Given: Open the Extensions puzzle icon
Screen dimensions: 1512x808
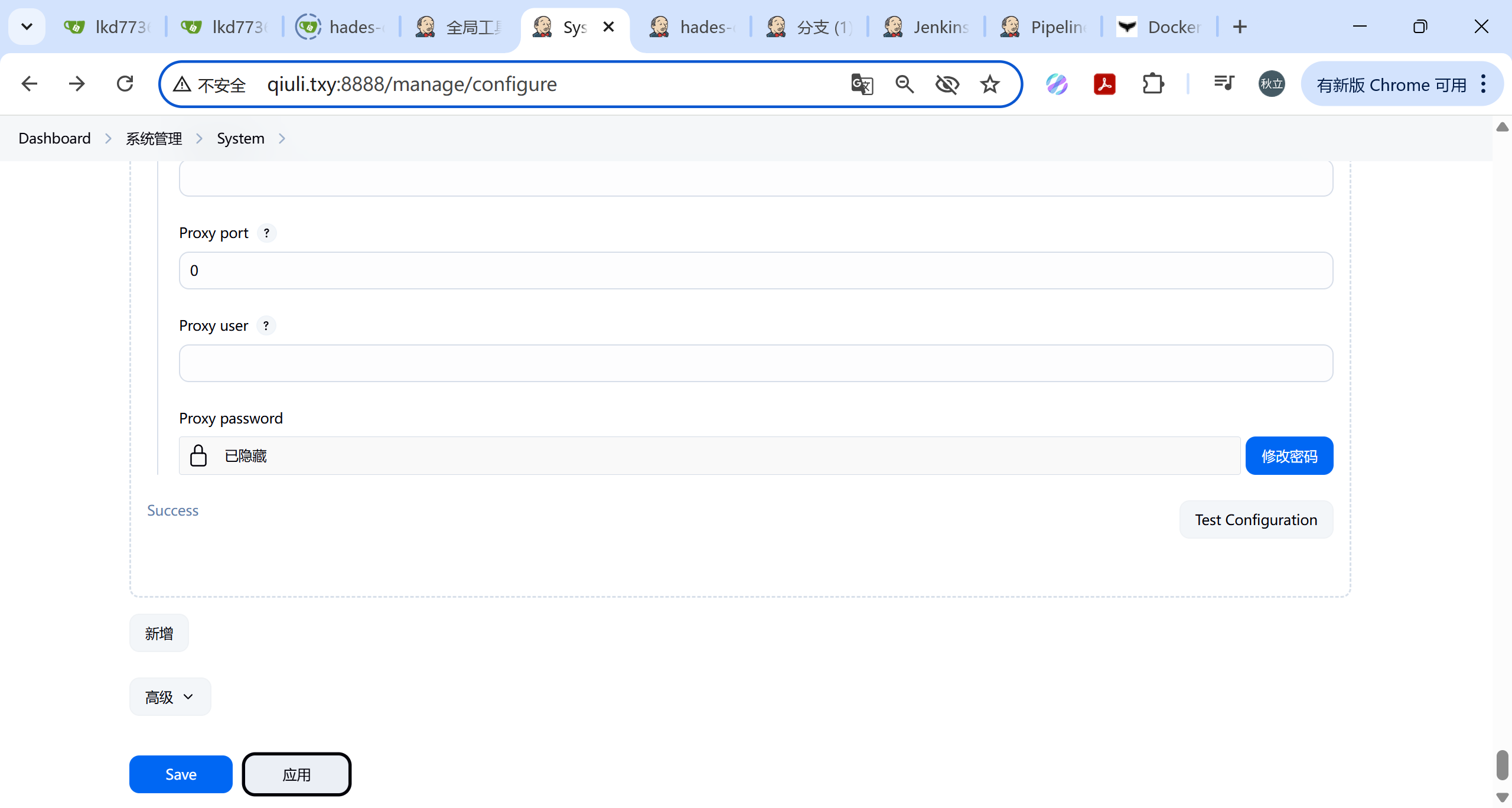Looking at the screenshot, I should (1152, 84).
